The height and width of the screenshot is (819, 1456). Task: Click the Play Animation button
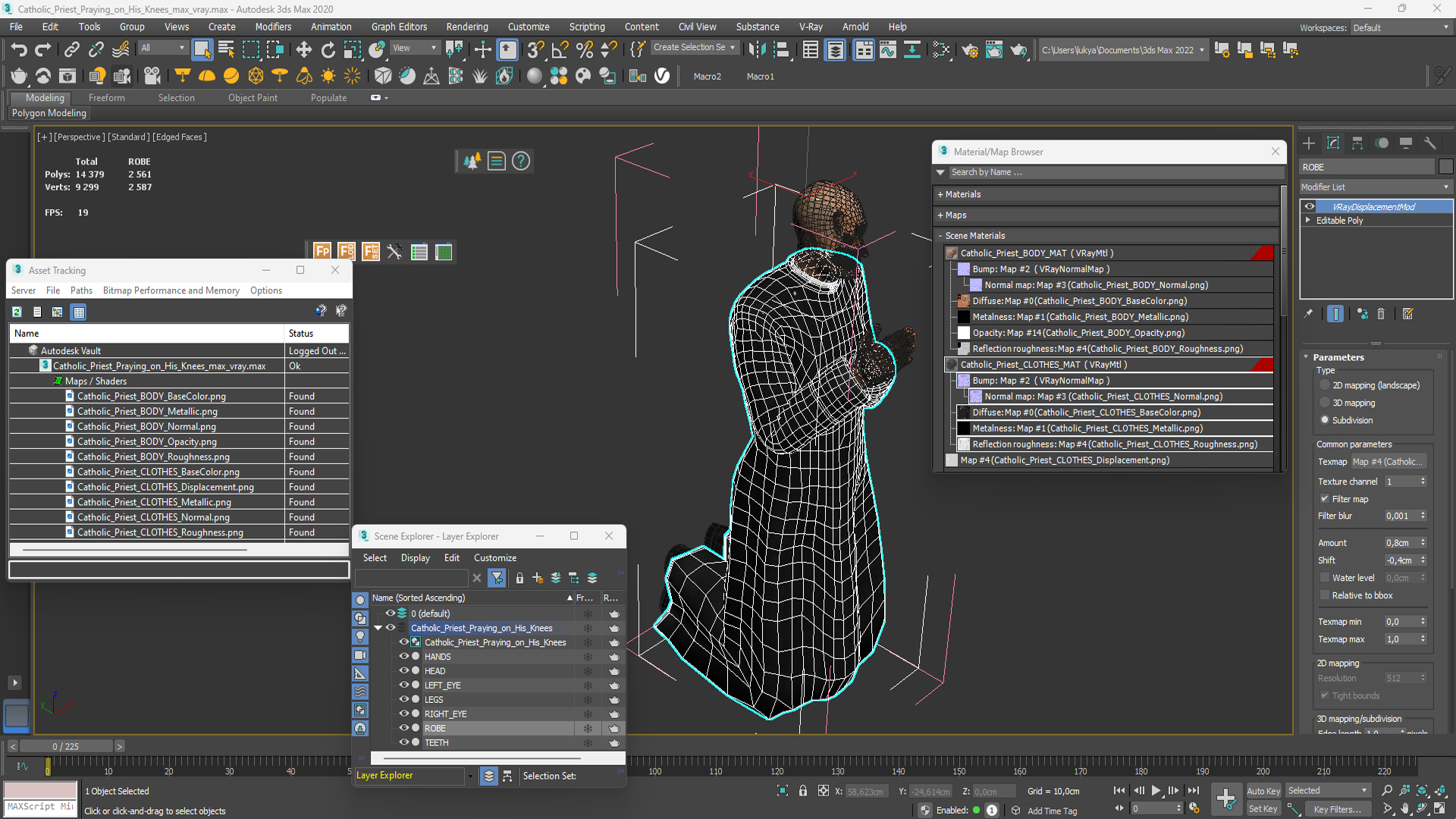tap(1156, 791)
